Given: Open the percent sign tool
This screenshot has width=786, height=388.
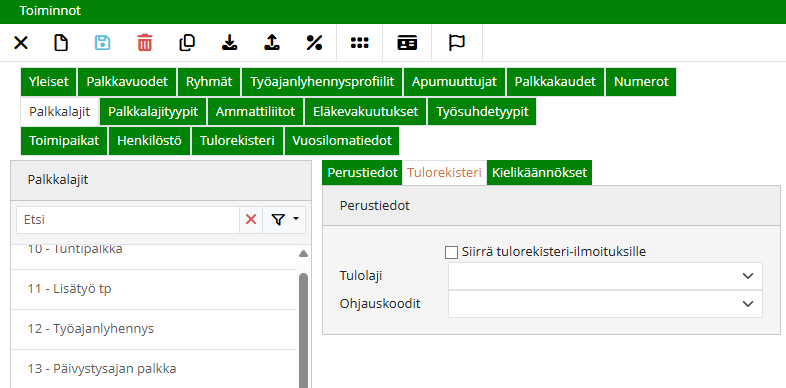Looking at the screenshot, I should 314,43.
